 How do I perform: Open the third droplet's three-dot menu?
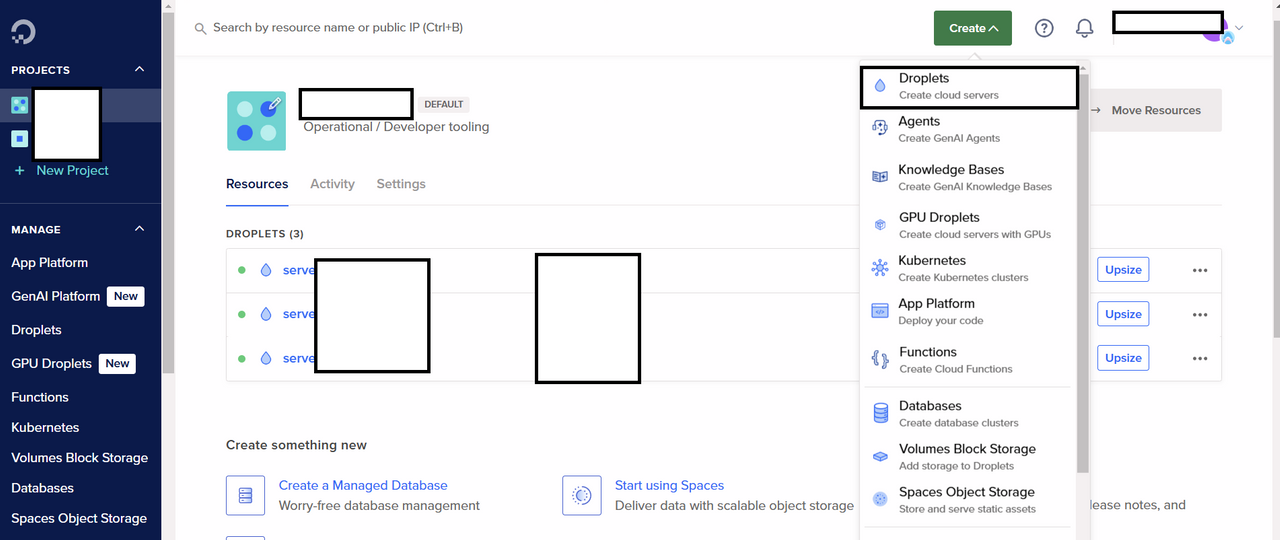(1200, 358)
